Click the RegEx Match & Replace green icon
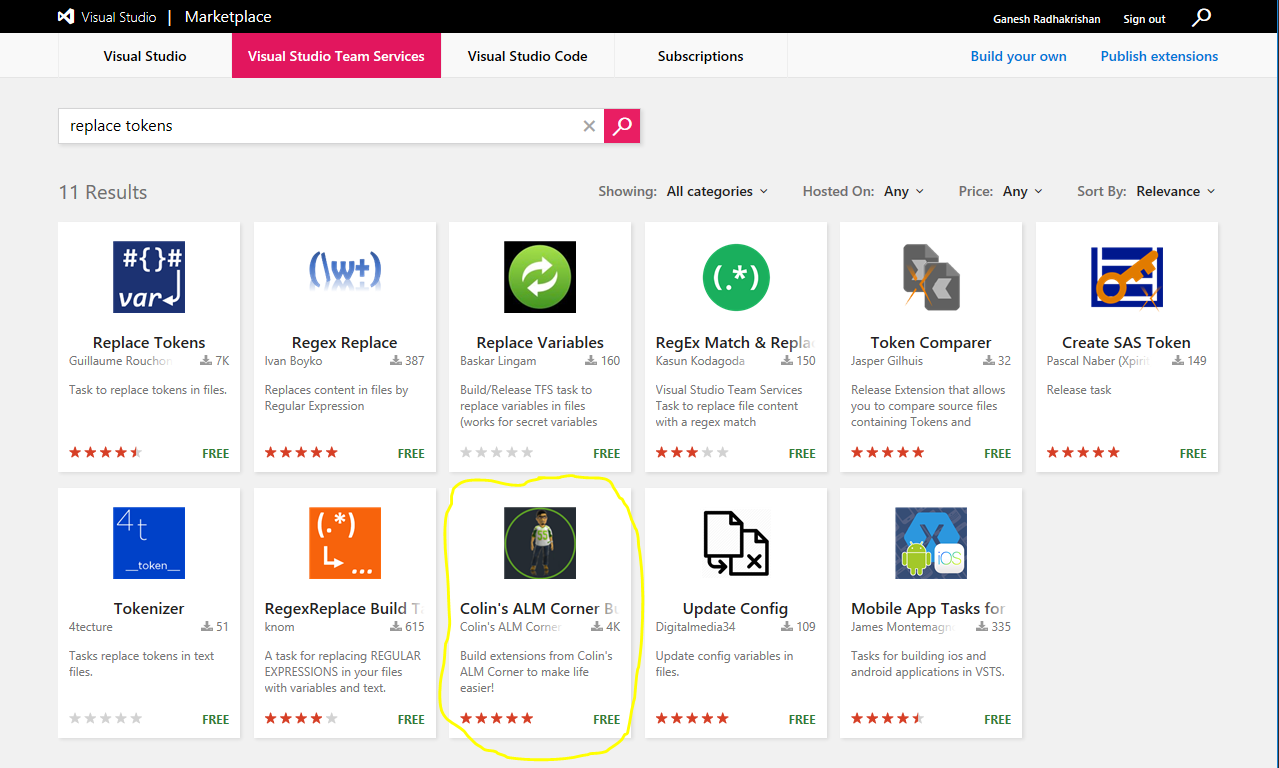The height and width of the screenshot is (768, 1279). (736, 277)
